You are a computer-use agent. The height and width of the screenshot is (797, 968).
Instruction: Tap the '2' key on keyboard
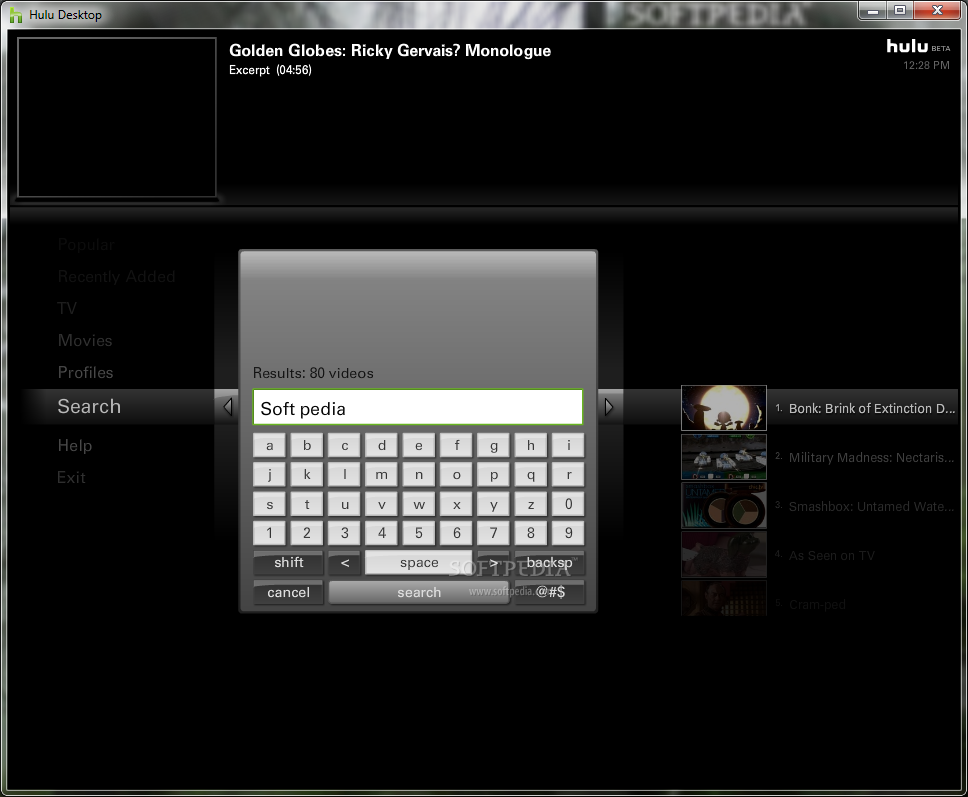[307, 533]
